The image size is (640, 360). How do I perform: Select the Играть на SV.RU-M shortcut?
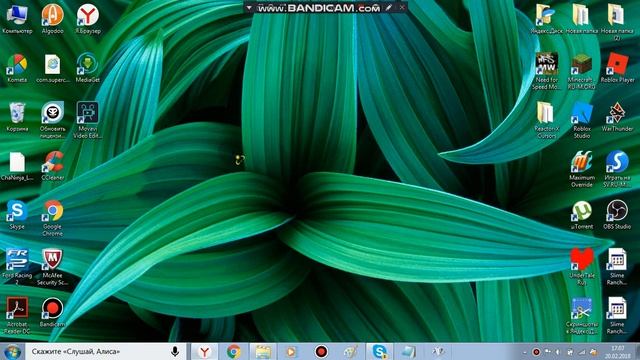click(x=617, y=169)
